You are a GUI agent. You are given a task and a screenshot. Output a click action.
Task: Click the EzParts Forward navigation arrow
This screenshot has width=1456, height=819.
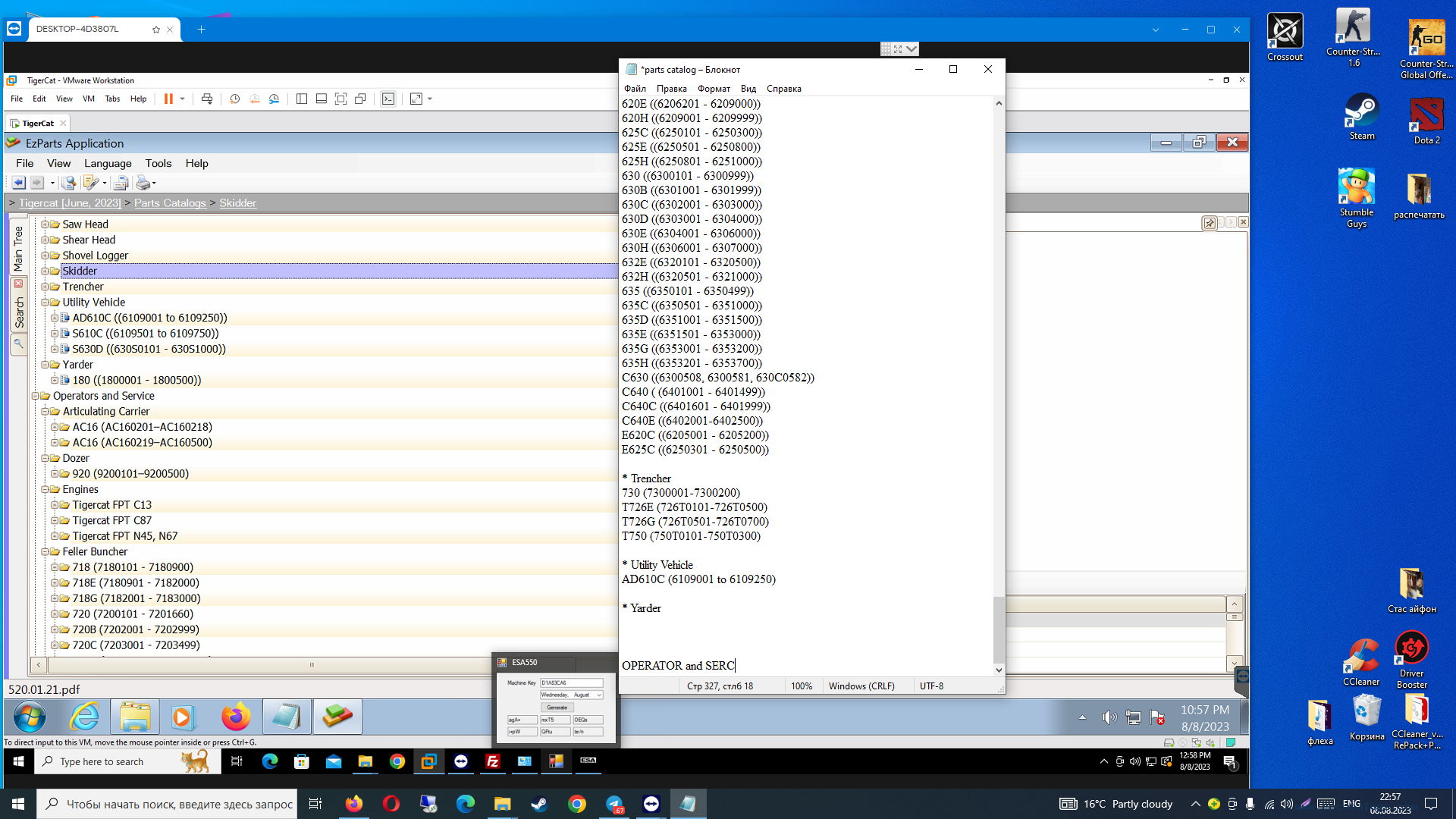pyautogui.click(x=36, y=183)
